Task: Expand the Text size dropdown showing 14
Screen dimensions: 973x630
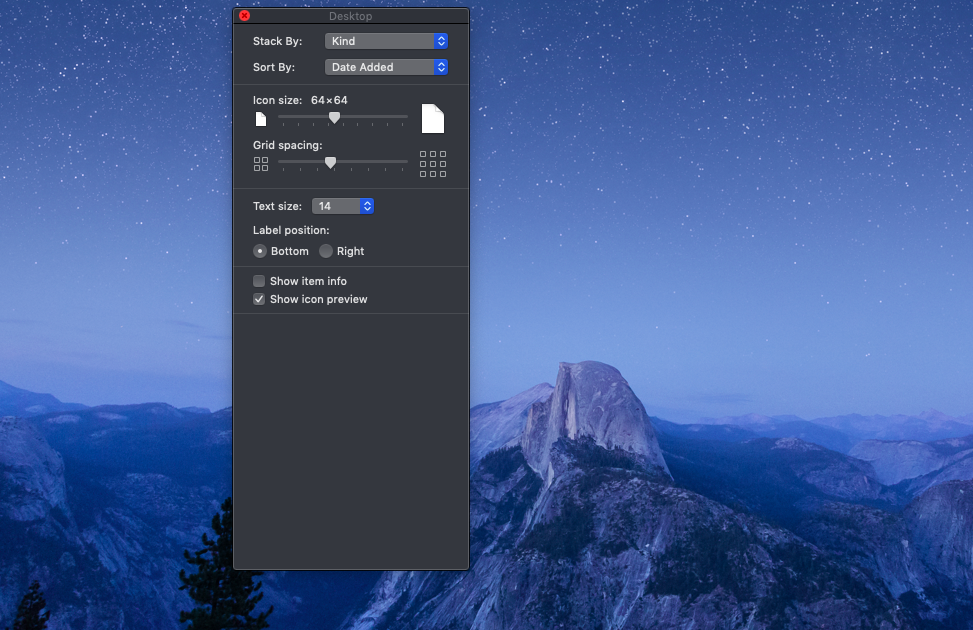Action: coord(343,206)
